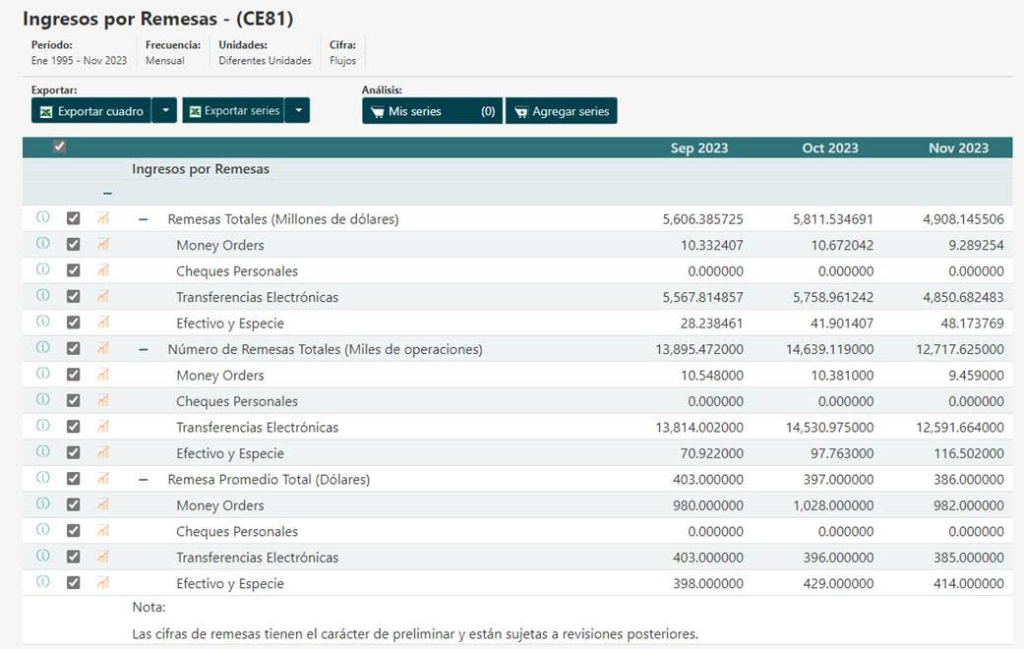Click chart icon for Número de Remesas Totales
Screen dimensions: 1024x649
102,348
